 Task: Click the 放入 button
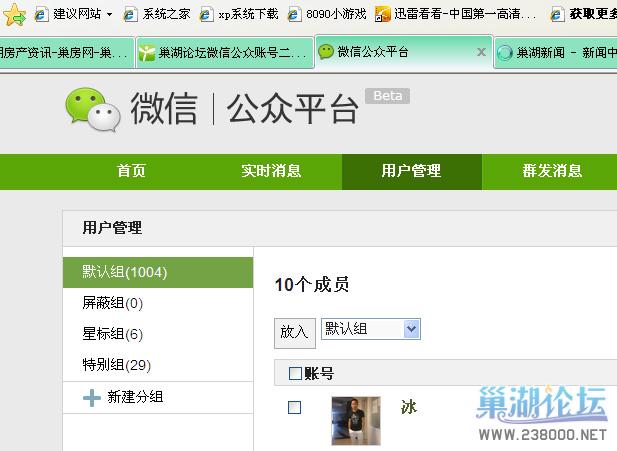click(295, 333)
